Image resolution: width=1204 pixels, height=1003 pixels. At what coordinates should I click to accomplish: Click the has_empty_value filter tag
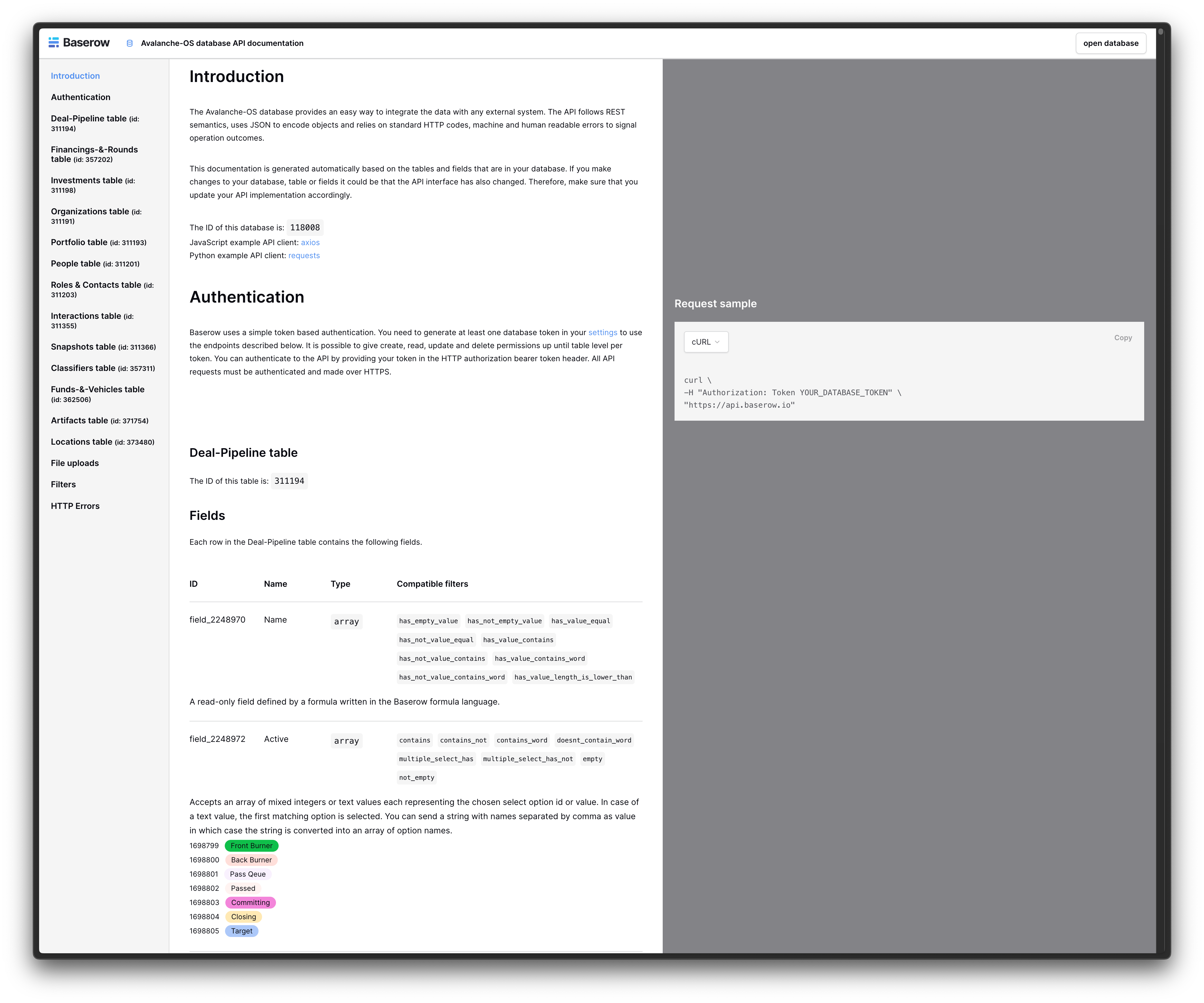tap(428, 621)
